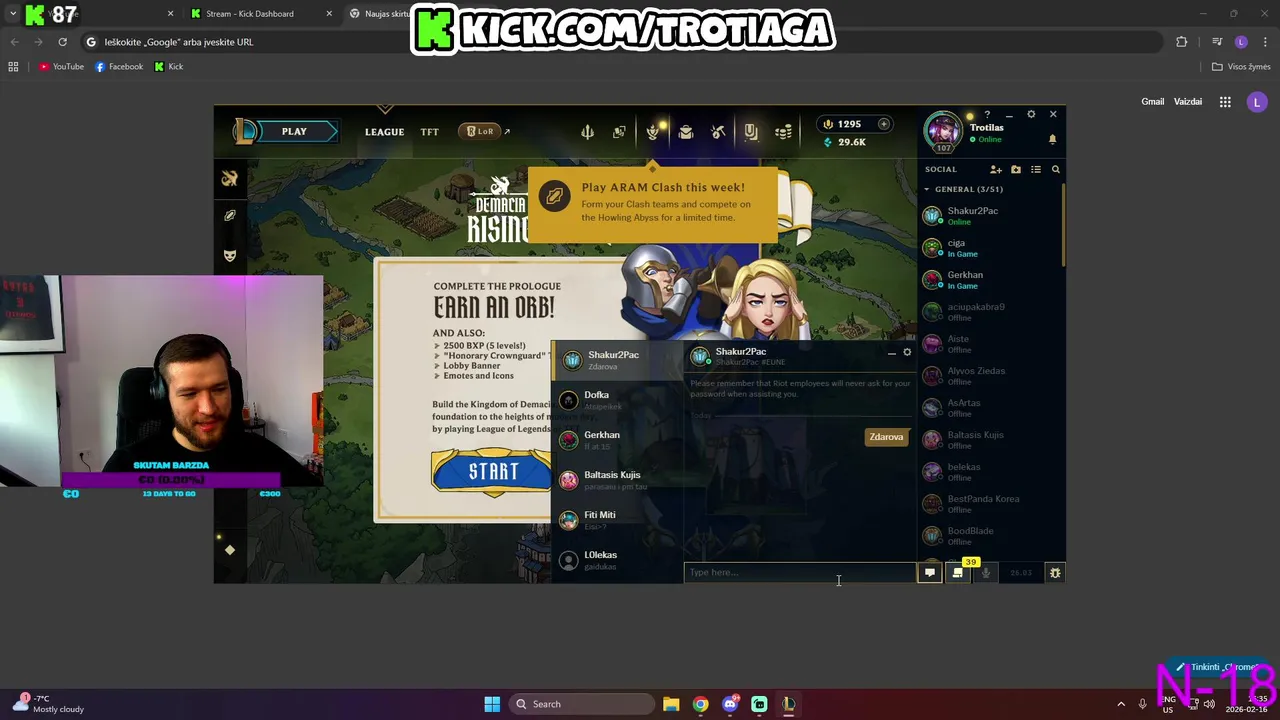Select offline friend AsArtas

click(990, 408)
